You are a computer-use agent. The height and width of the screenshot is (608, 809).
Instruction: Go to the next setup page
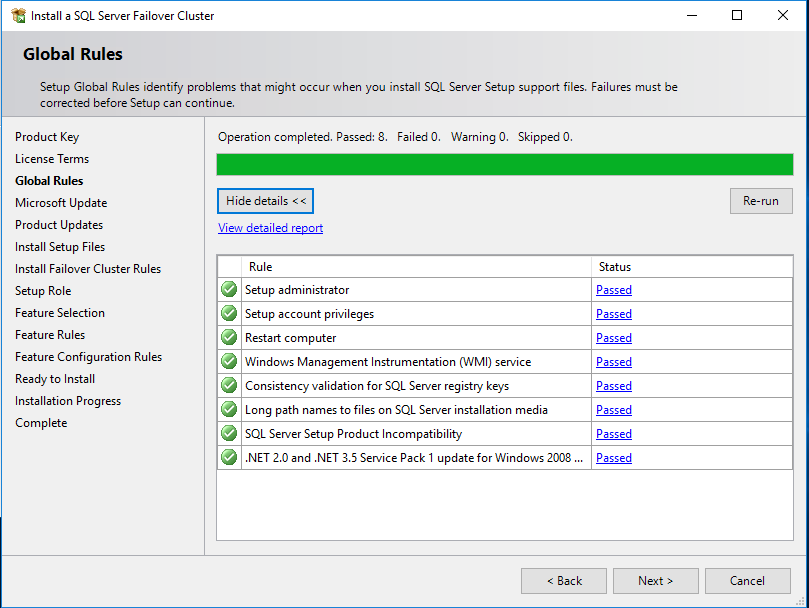pyautogui.click(x=655, y=581)
